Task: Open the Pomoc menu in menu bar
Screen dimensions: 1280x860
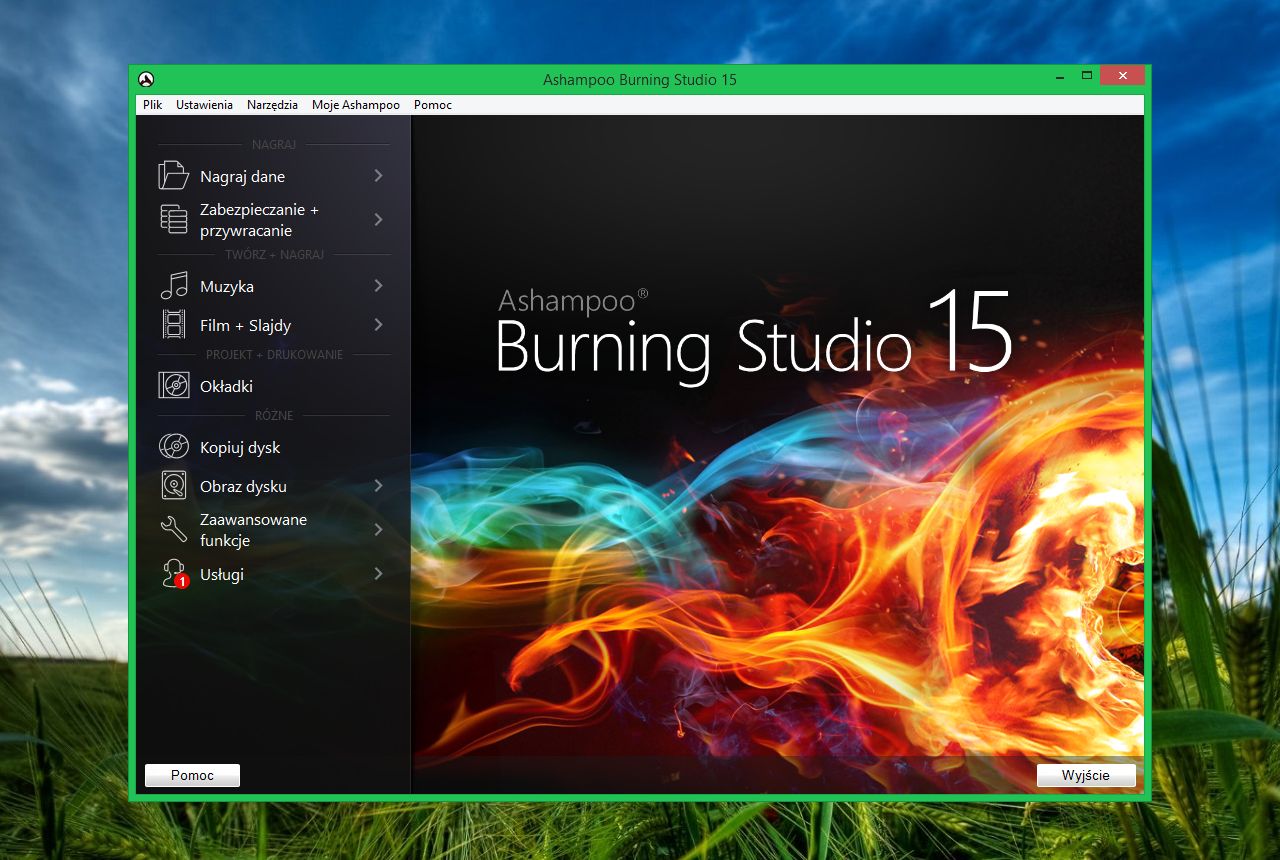Action: click(x=433, y=105)
